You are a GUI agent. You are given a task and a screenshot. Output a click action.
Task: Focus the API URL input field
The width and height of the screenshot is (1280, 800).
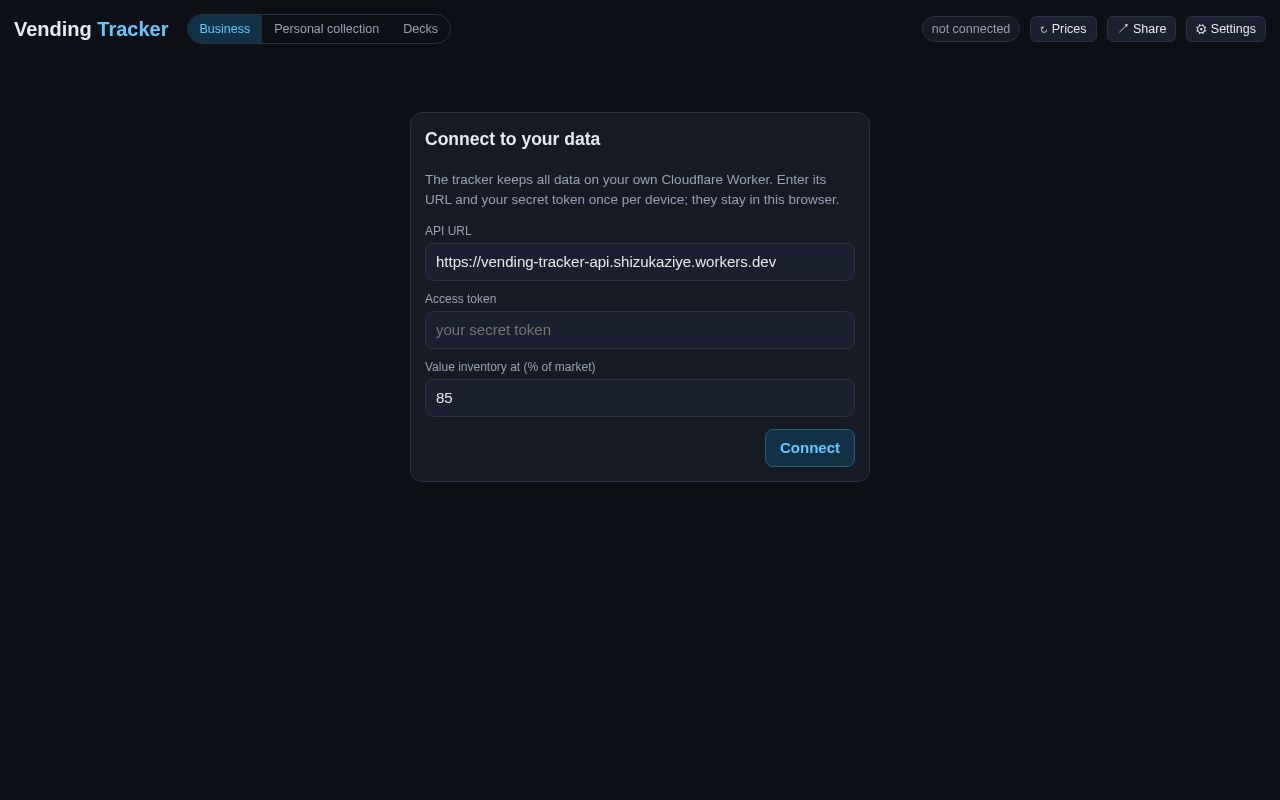point(640,262)
